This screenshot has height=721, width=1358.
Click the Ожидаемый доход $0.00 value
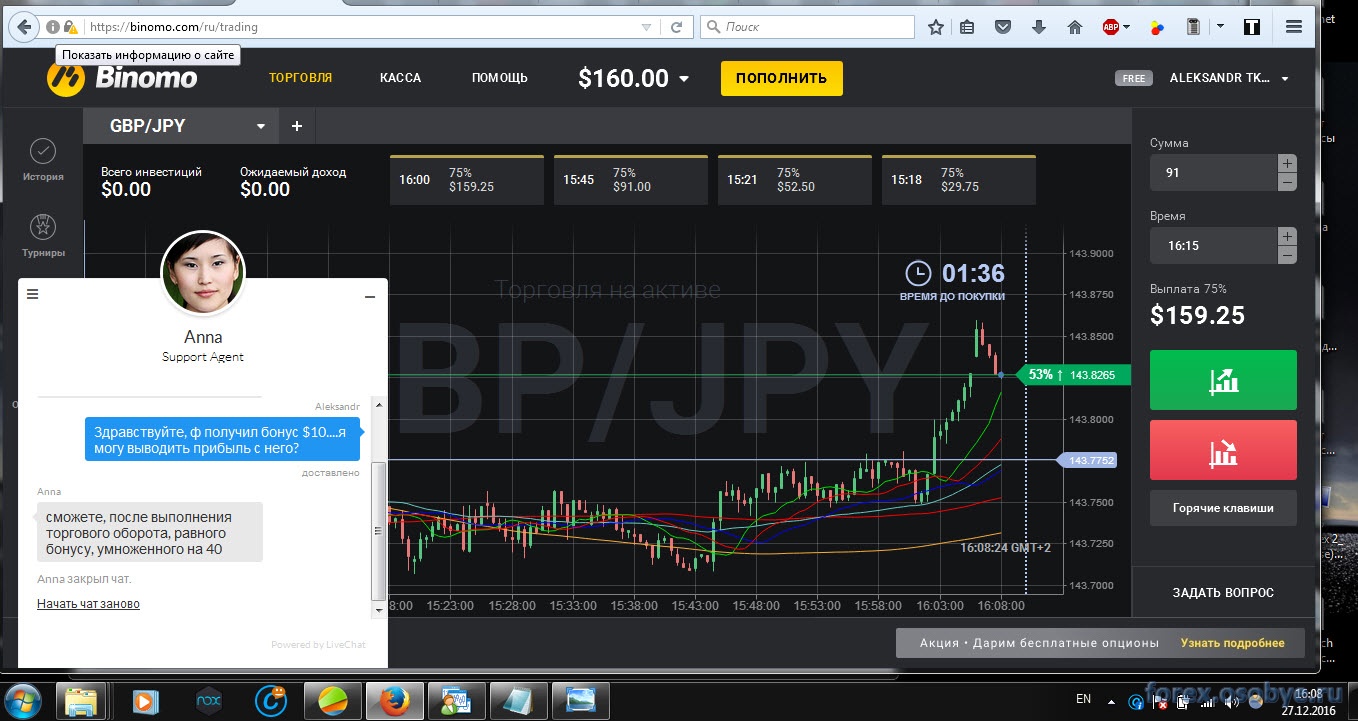[265, 189]
